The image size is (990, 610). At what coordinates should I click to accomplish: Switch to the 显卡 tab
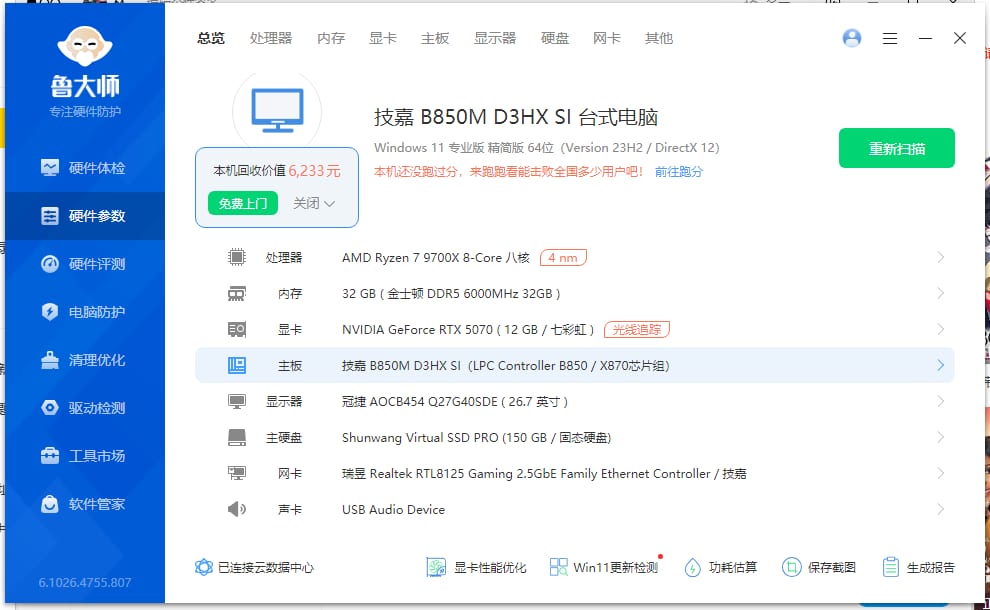[383, 39]
